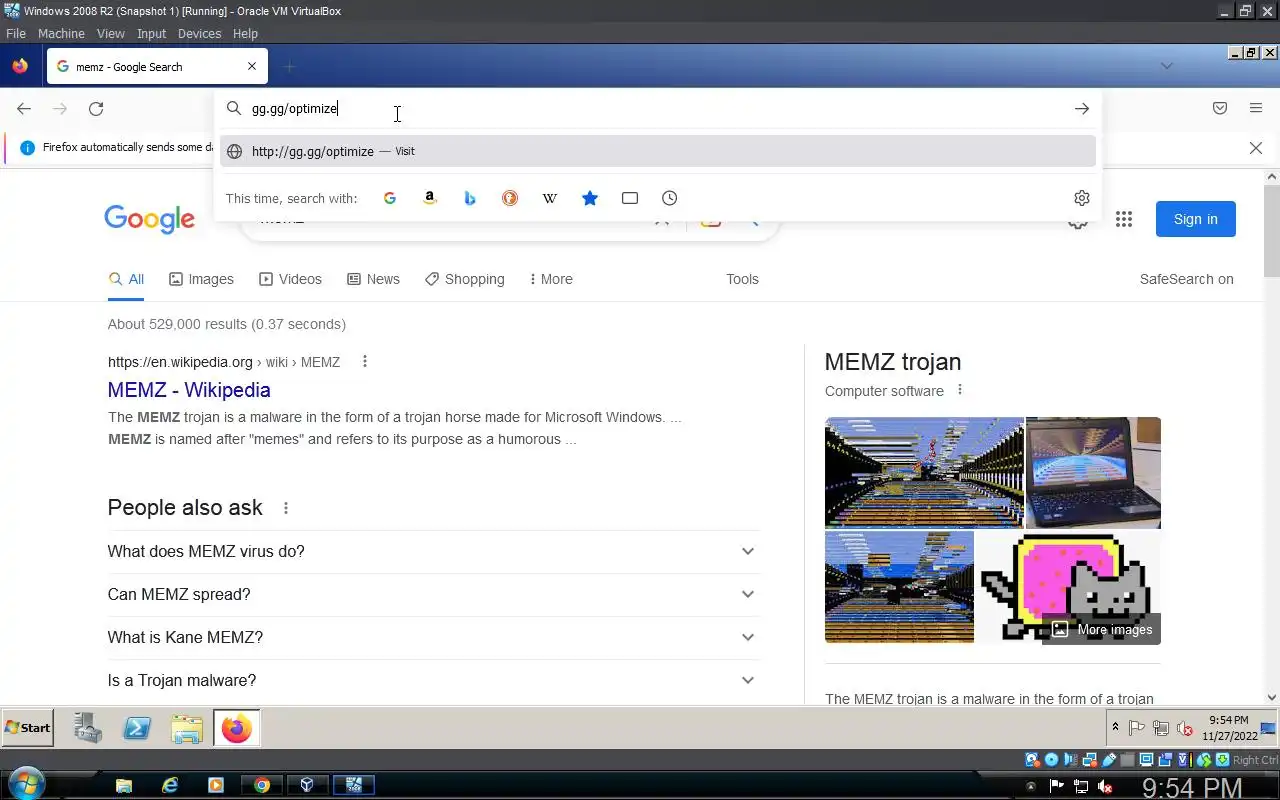Expand Is a Trojan malware? question
Viewport: 1280px width, 800px height.
[x=433, y=680]
